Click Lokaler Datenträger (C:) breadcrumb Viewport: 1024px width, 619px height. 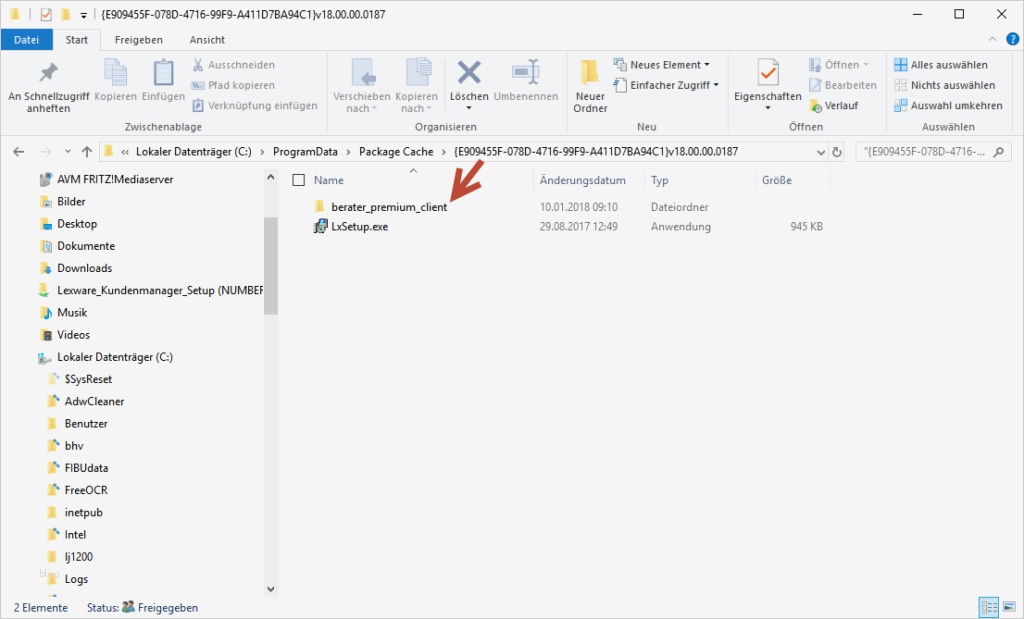(x=193, y=151)
